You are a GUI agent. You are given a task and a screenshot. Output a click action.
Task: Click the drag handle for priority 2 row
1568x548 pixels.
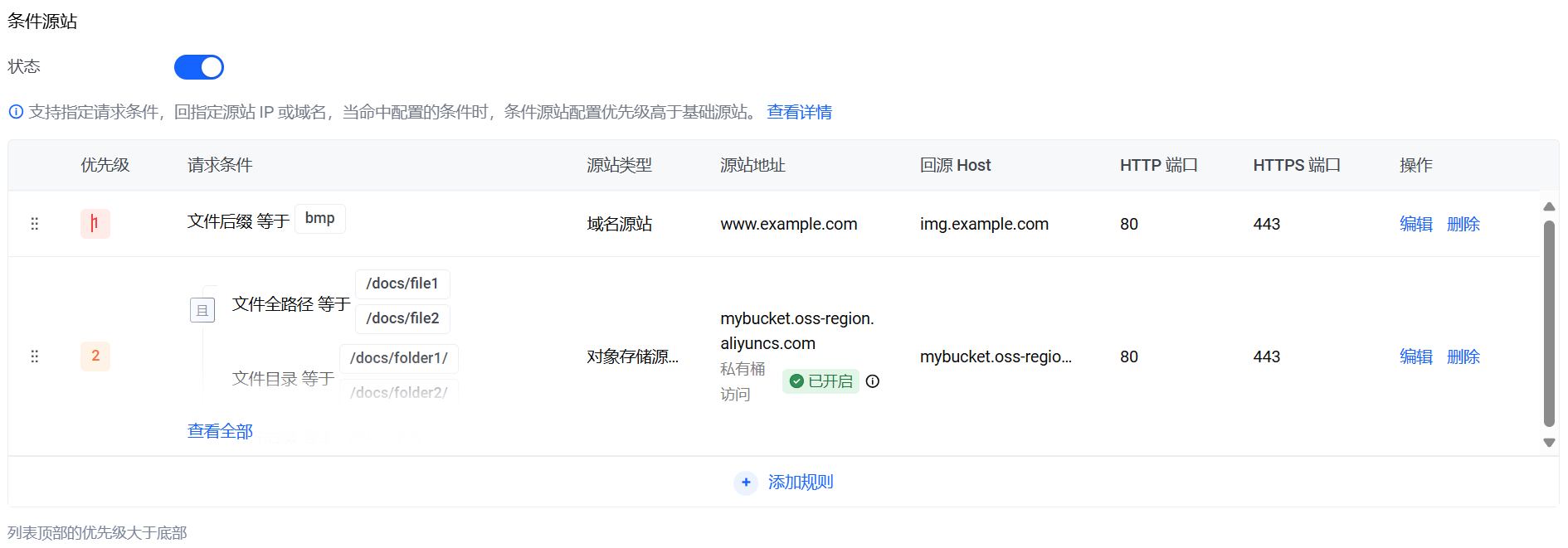[x=35, y=356]
